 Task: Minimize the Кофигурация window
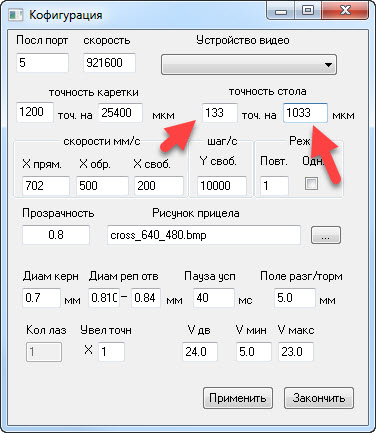[x=281, y=11]
